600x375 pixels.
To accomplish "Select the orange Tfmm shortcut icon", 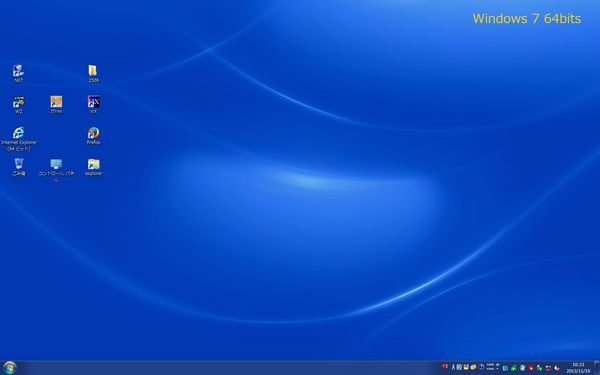I will [56, 104].
